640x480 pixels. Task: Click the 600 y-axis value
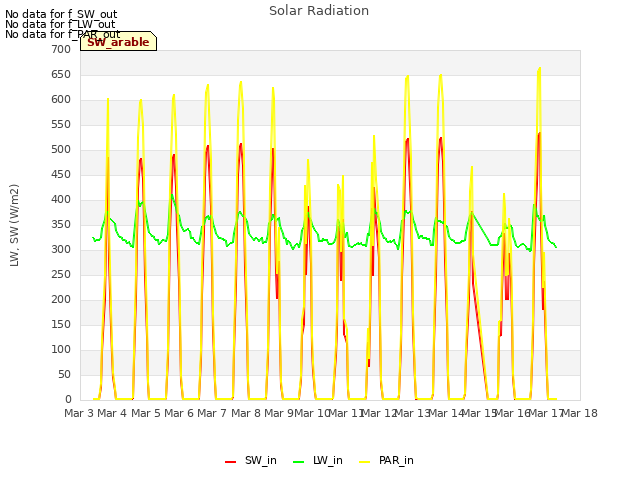click(61, 100)
